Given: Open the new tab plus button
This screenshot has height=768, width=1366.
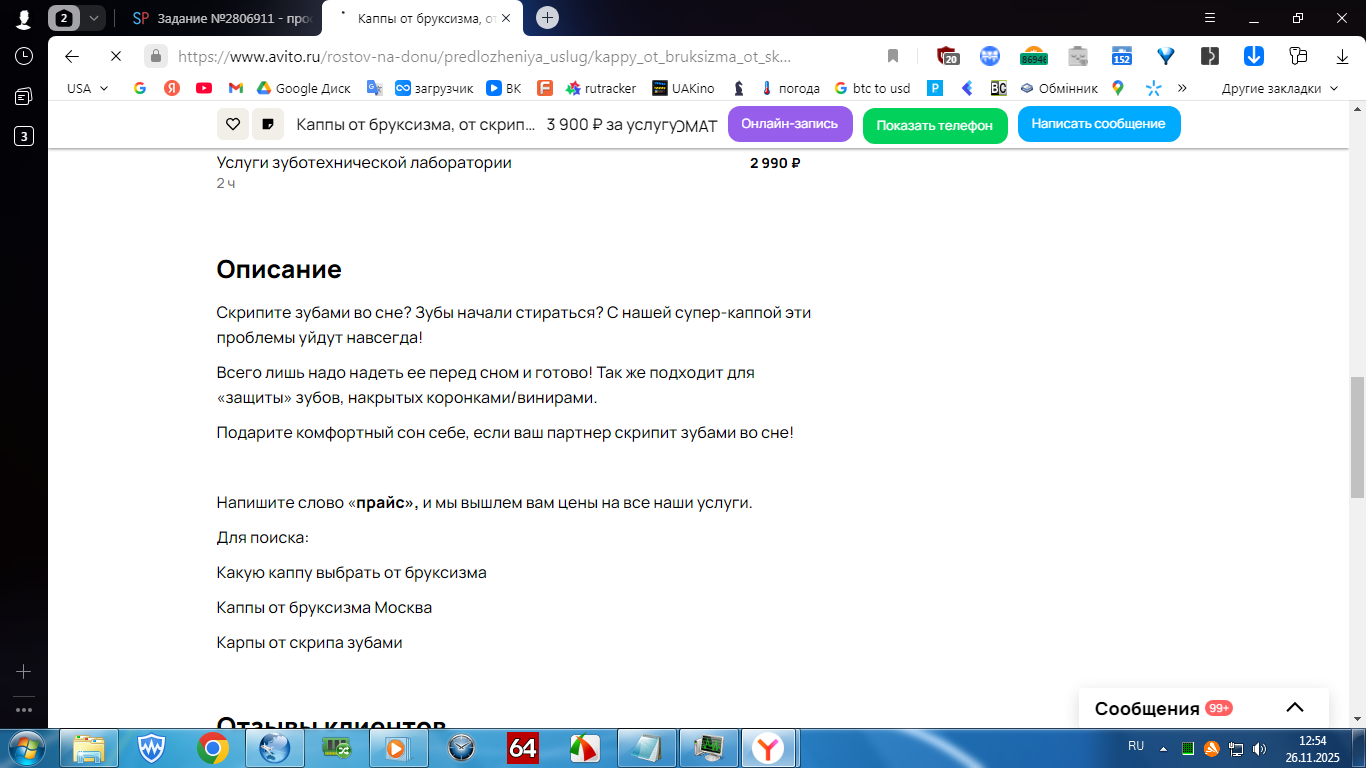Looking at the screenshot, I should pyautogui.click(x=547, y=17).
